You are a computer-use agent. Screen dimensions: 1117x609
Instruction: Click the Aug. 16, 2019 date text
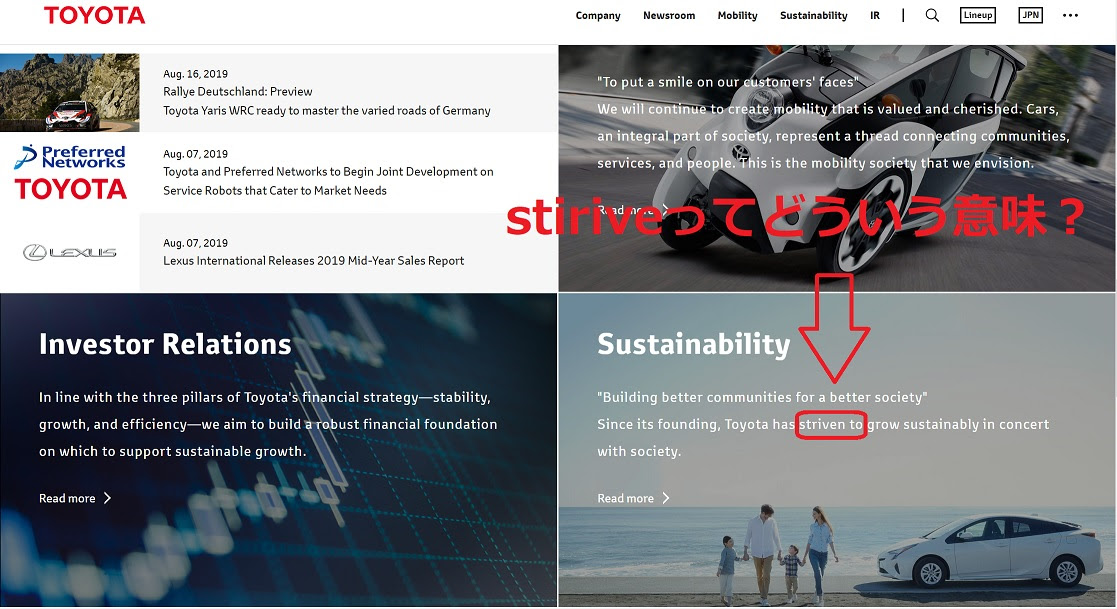pyautogui.click(x=195, y=73)
